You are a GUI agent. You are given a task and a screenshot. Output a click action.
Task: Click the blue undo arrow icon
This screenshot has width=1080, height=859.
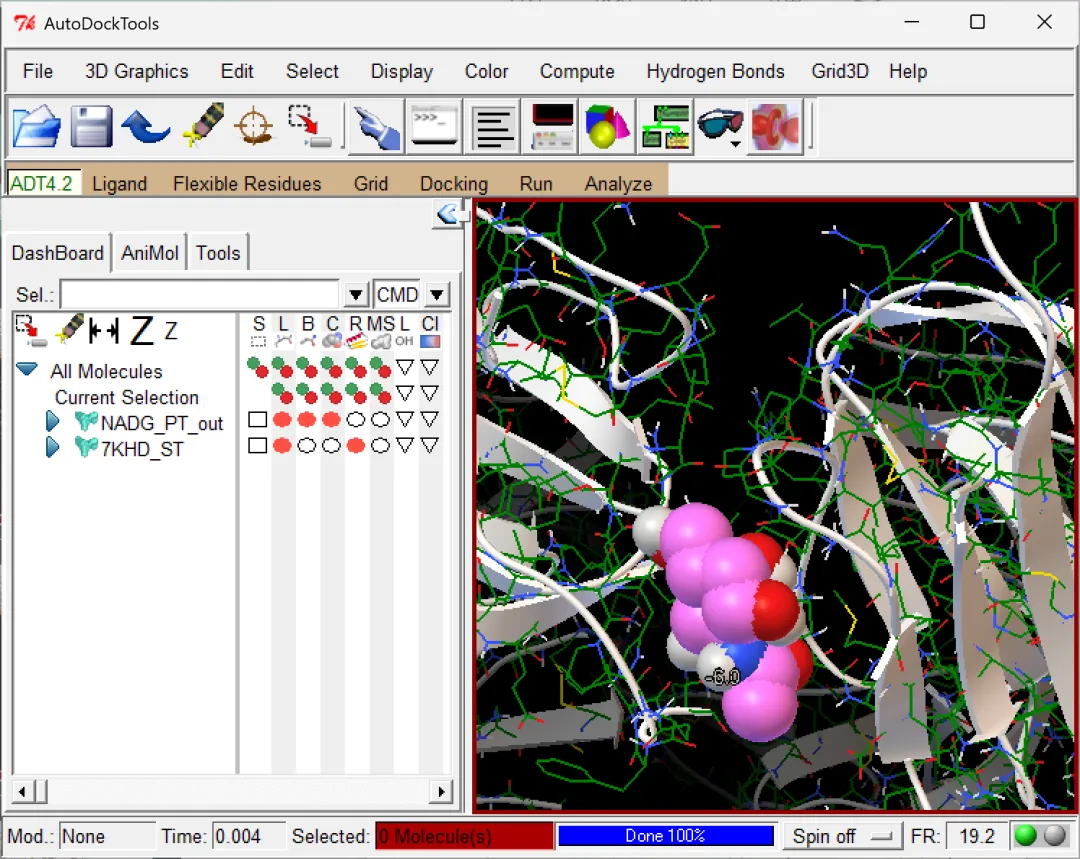[x=145, y=126]
